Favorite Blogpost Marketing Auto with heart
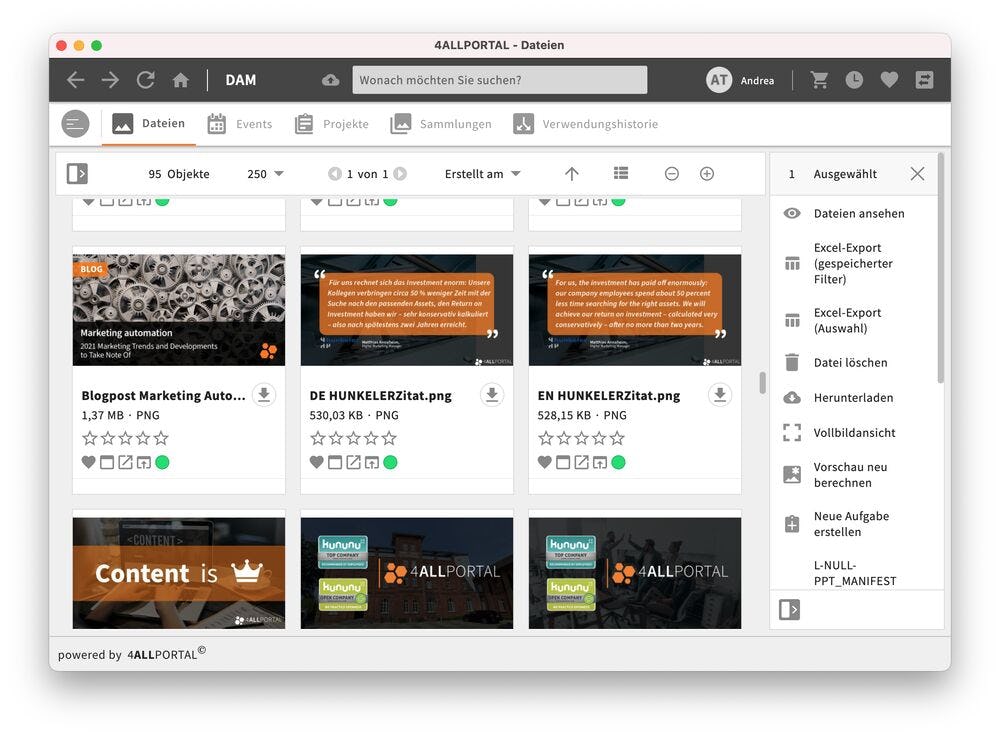This screenshot has height=736, width=1000. point(89,462)
